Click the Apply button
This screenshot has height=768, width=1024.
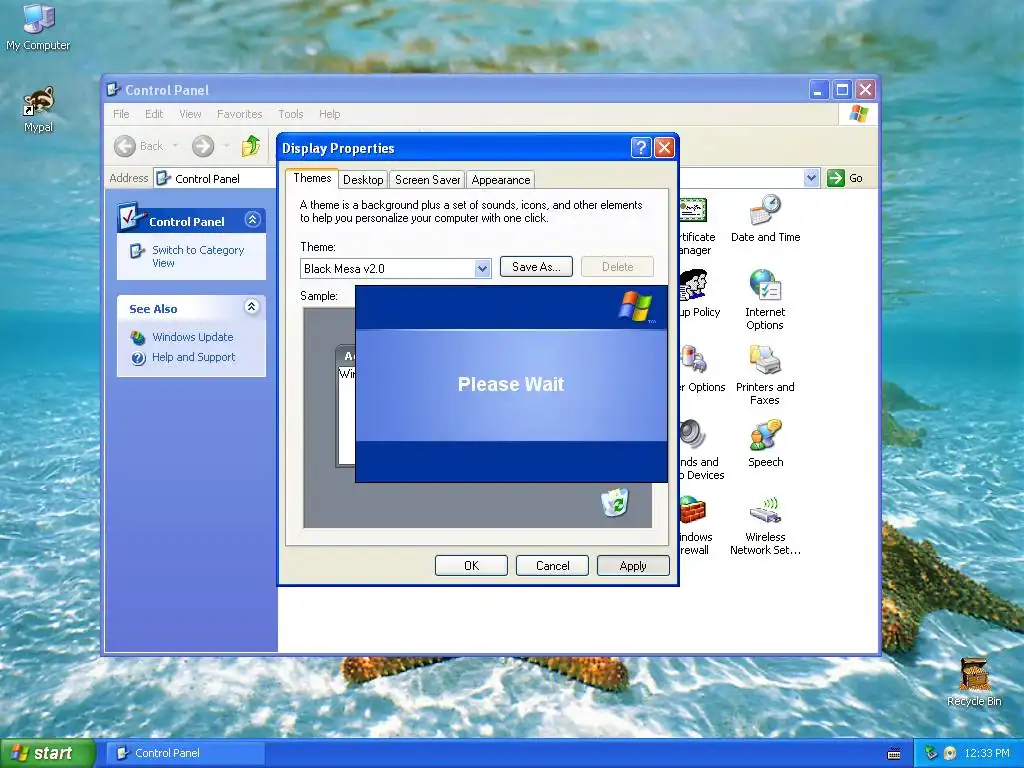tap(633, 566)
